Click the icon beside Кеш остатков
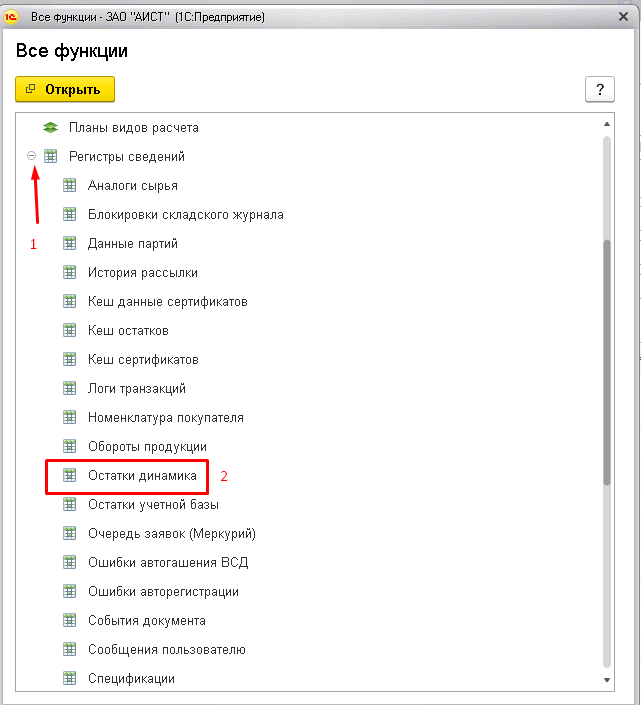 69,330
